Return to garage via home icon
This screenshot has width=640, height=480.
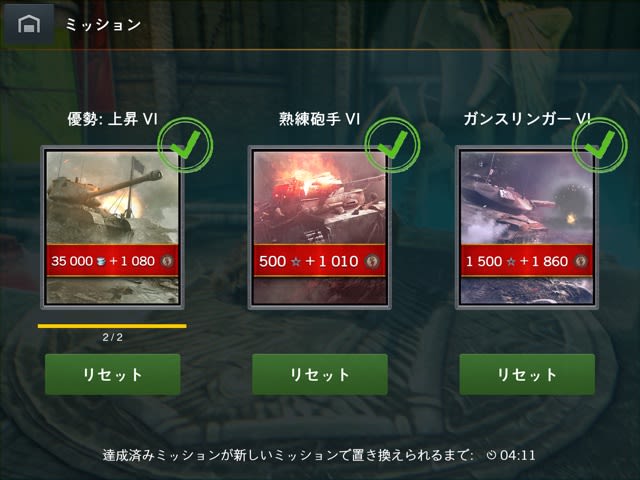[29, 24]
